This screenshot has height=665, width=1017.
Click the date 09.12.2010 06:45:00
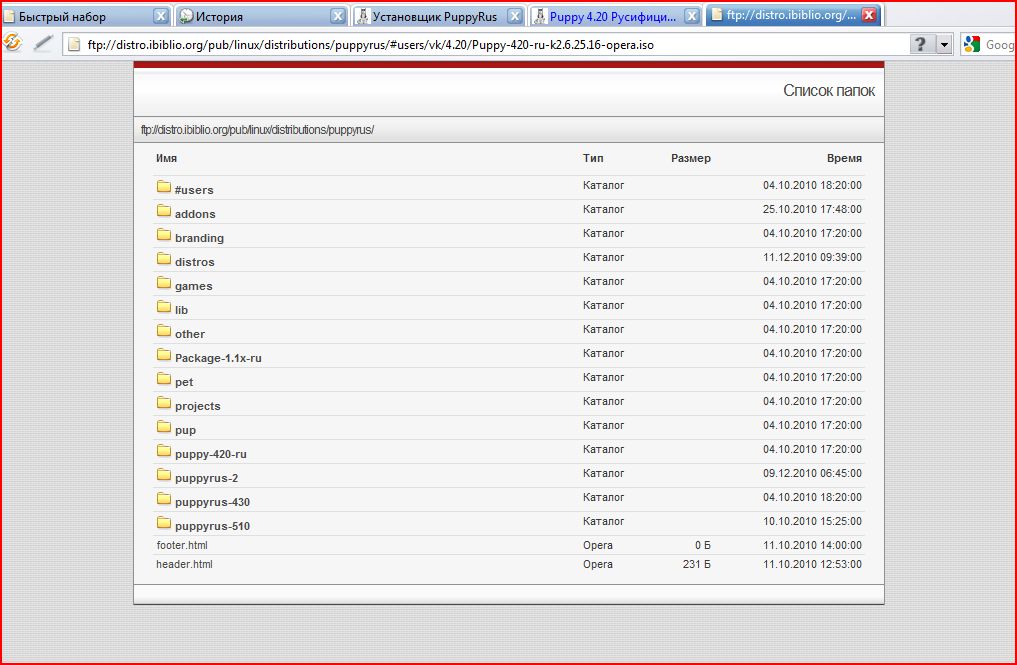coord(812,474)
